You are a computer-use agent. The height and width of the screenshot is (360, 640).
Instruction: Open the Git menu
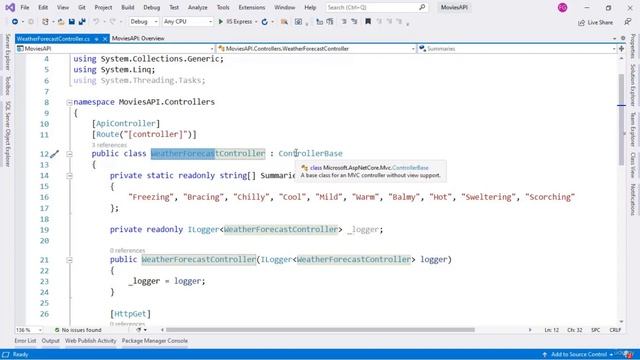tap(82, 7)
